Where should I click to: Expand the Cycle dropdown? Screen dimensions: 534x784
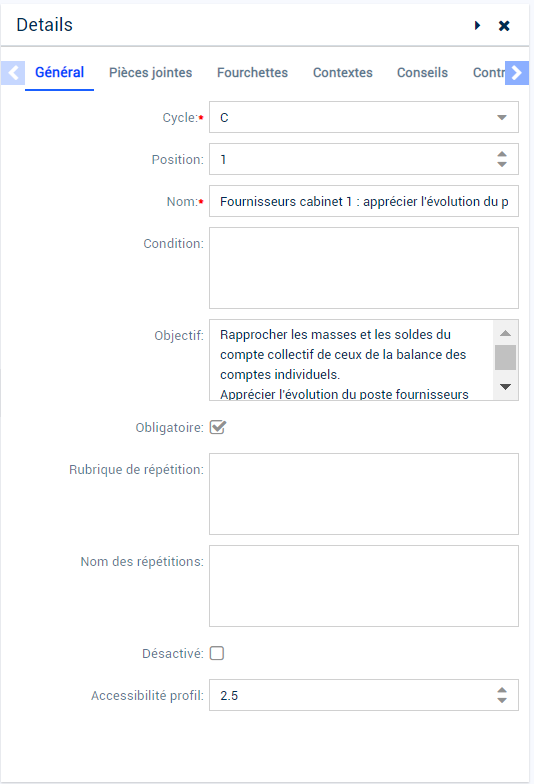(502, 118)
